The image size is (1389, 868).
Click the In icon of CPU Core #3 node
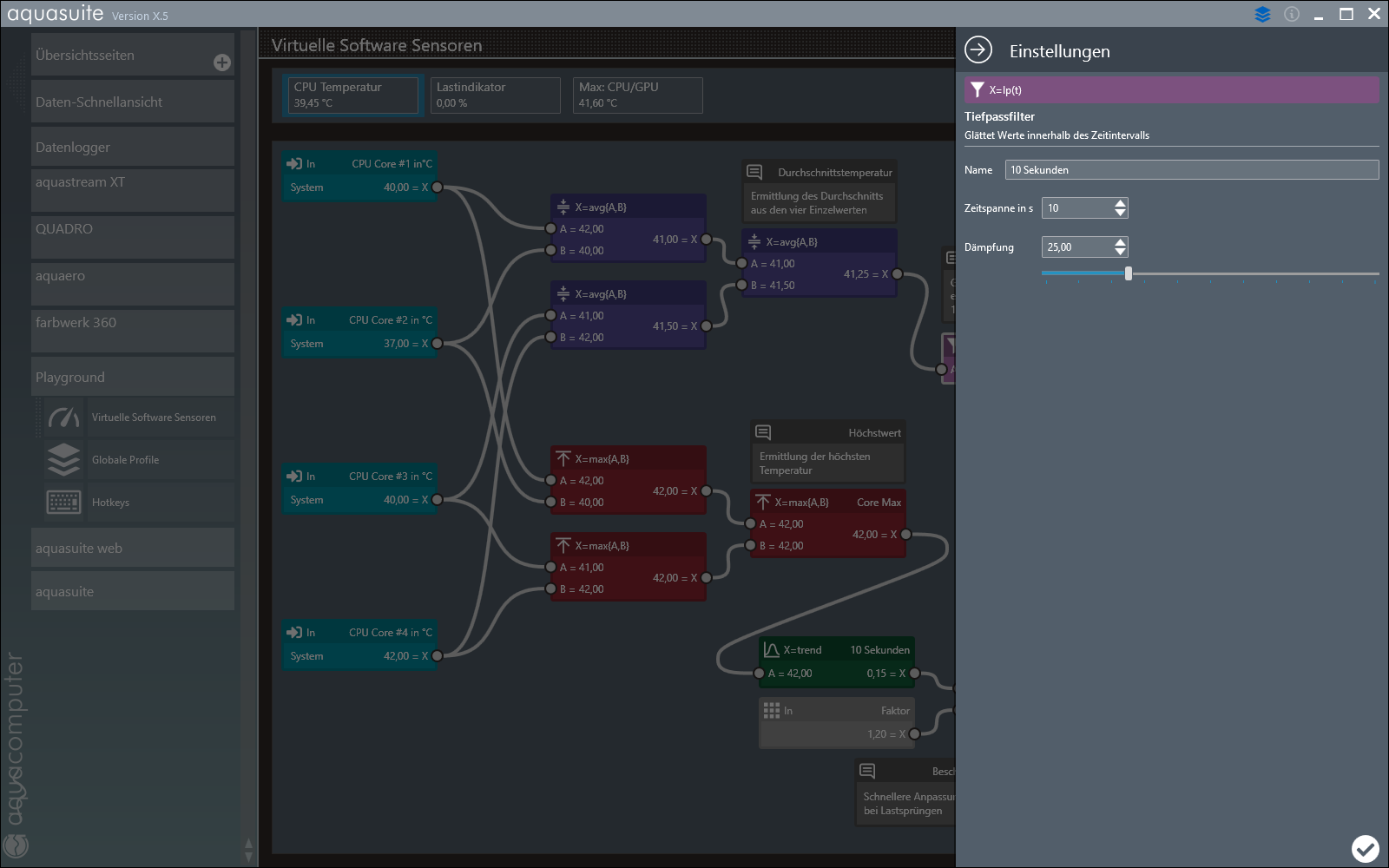(295, 476)
